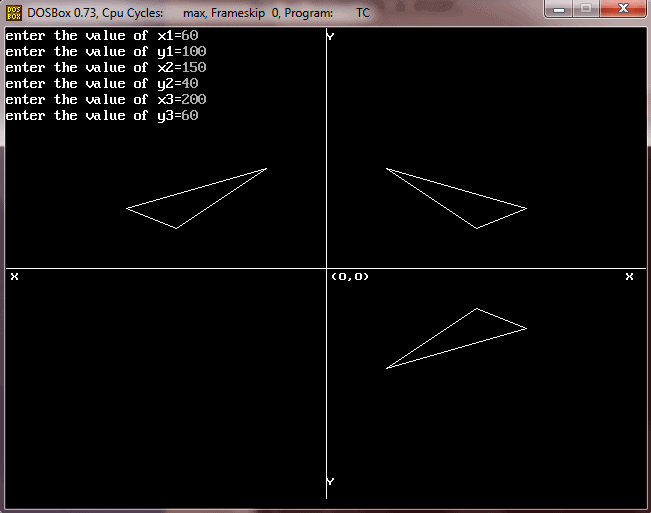Select the y1=100 input line

[106, 52]
